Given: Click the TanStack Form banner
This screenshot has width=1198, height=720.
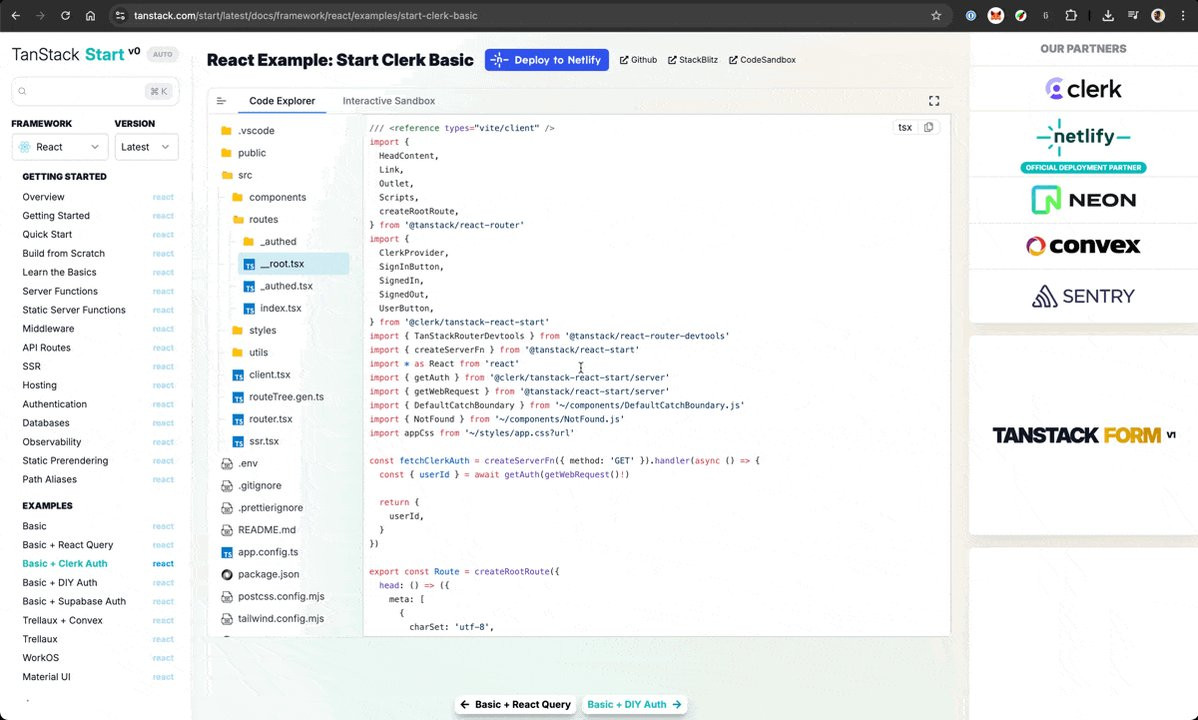Looking at the screenshot, I should [1083, 435].
